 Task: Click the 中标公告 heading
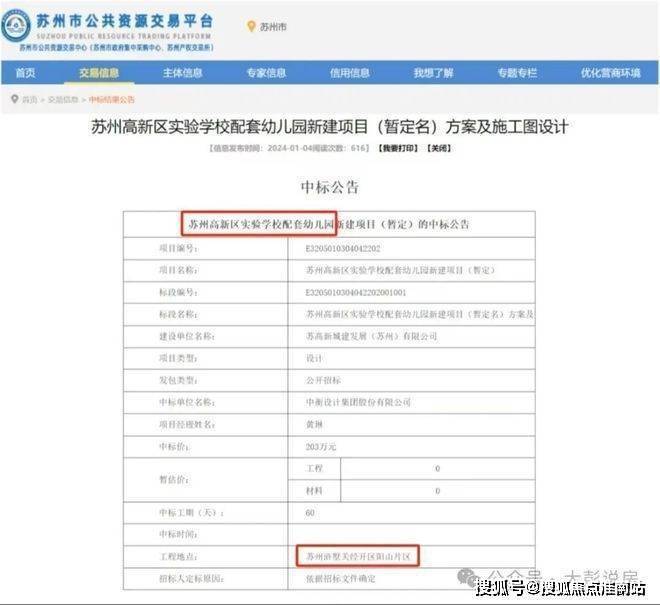(x=330, y=187)
